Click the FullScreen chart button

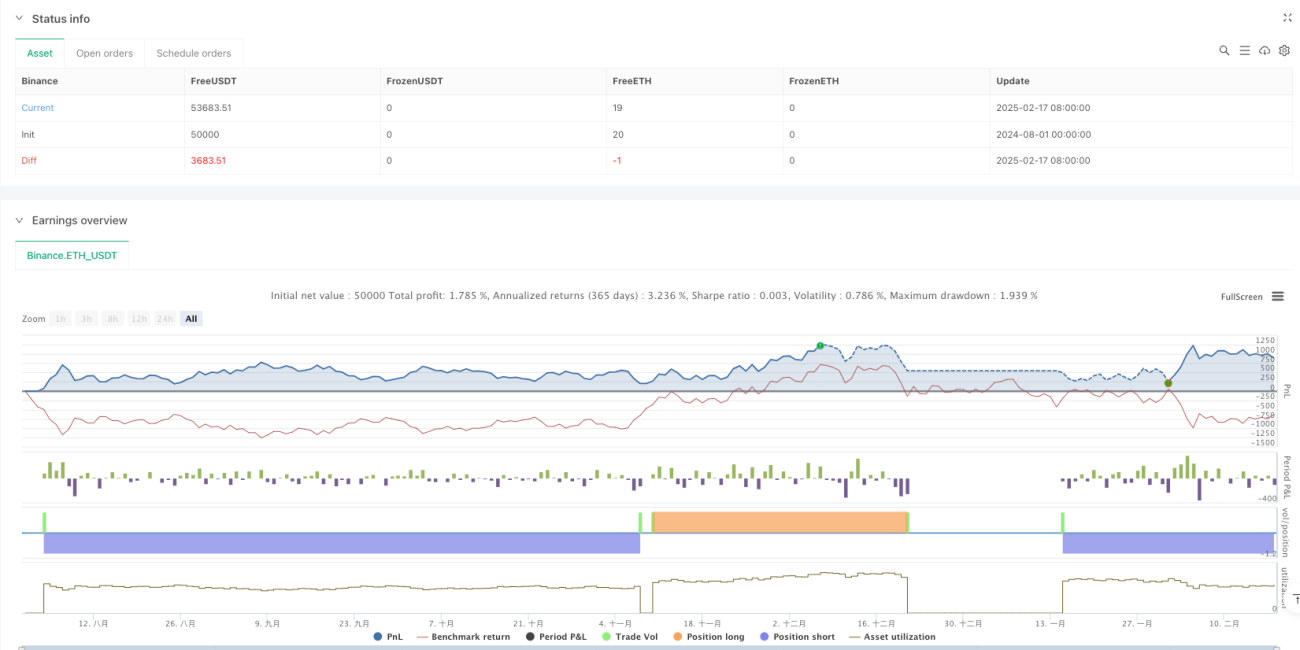click(x=1241, y=297)
